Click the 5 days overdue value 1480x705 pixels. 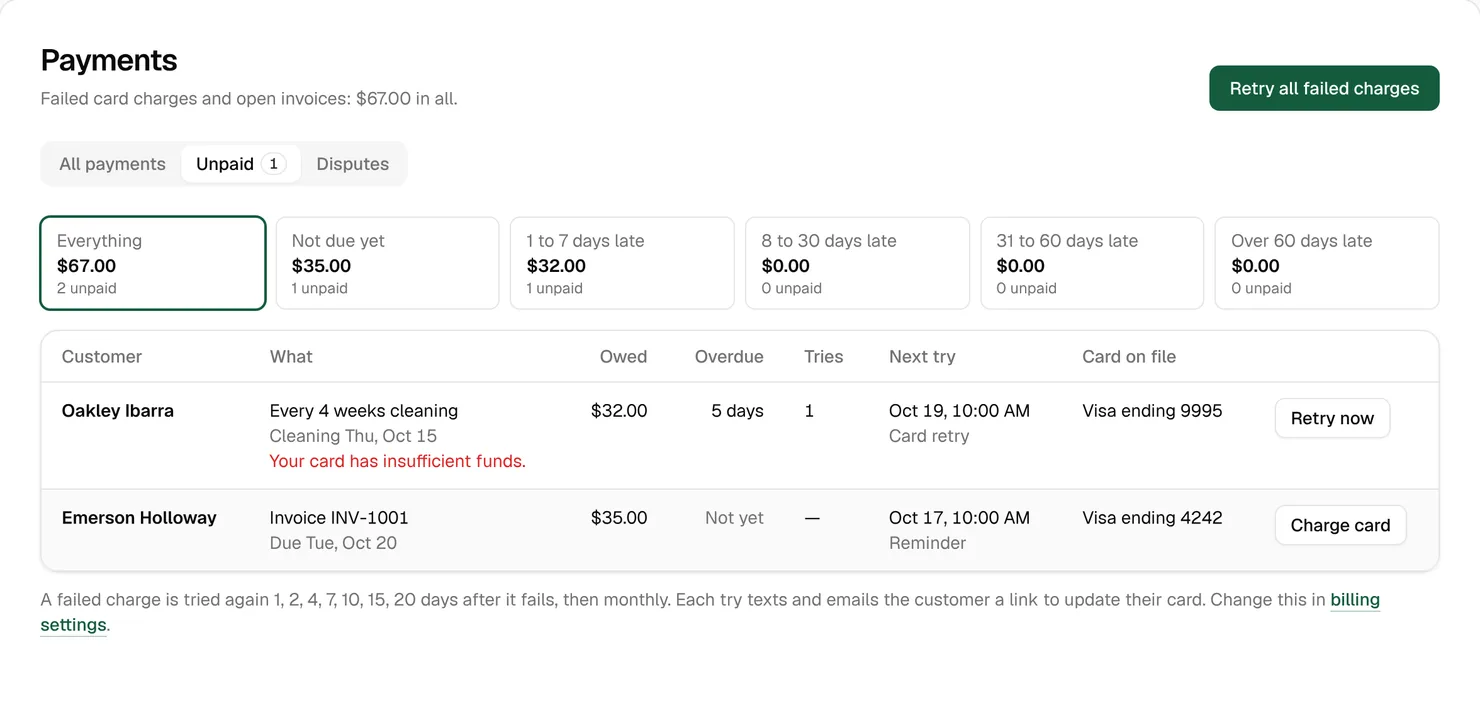[737, 411]
